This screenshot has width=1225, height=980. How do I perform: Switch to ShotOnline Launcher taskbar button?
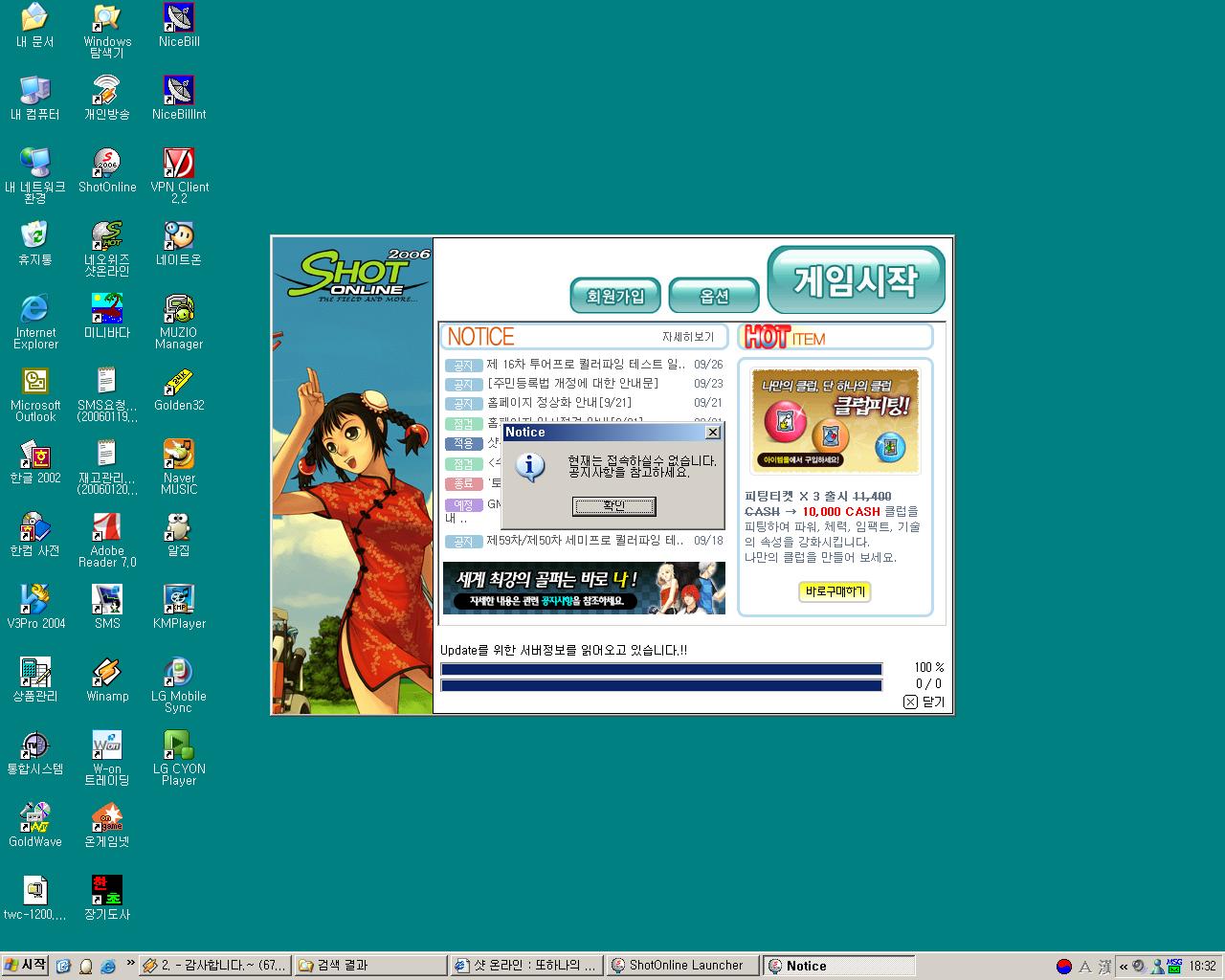683,966
